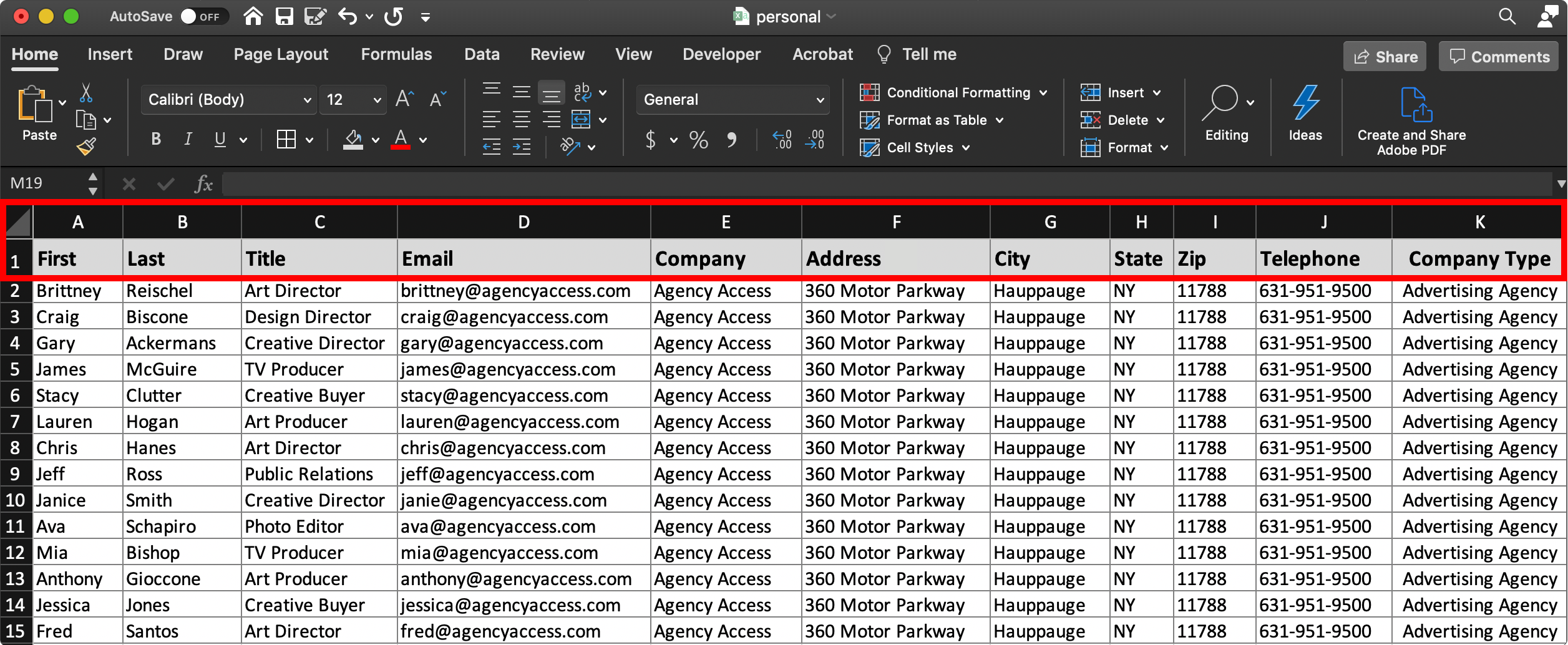Image resolution: width=1568 pixels, height=645 pixels.
Task: Select the column D header
Action: [x=523, y=223]
